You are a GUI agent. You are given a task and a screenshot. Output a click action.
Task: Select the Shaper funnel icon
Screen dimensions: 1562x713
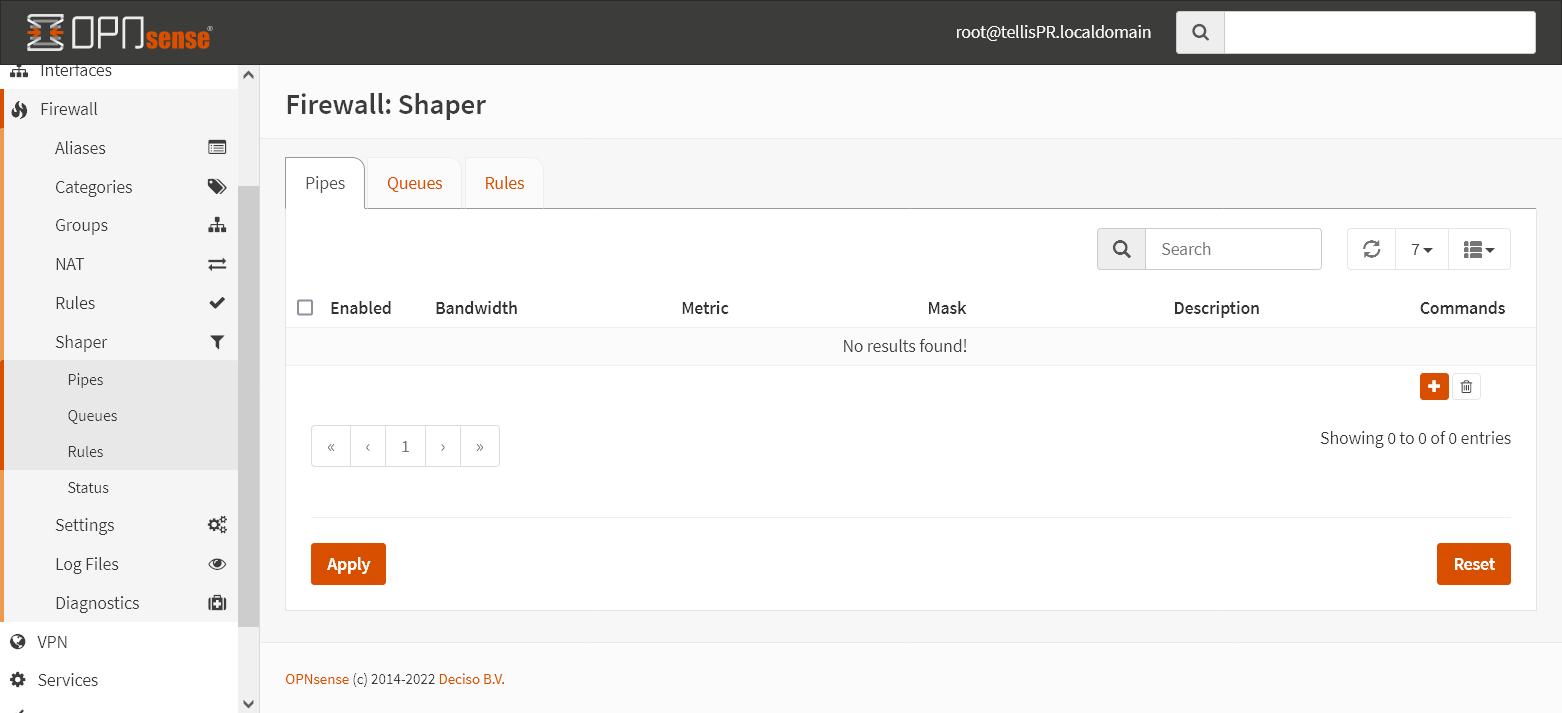coord(217,341)
